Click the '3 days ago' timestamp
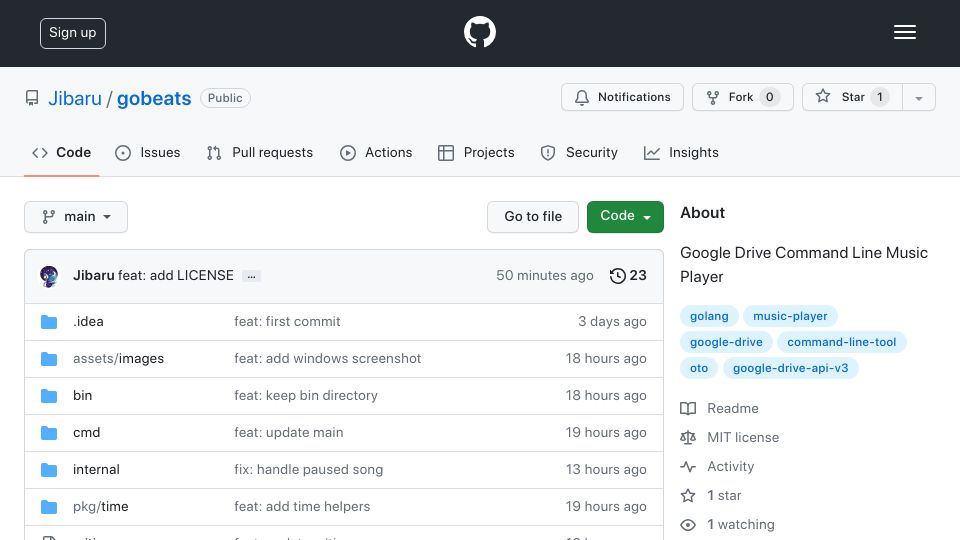This screenshot has height=540, width=960. click(x=612, y=321)
